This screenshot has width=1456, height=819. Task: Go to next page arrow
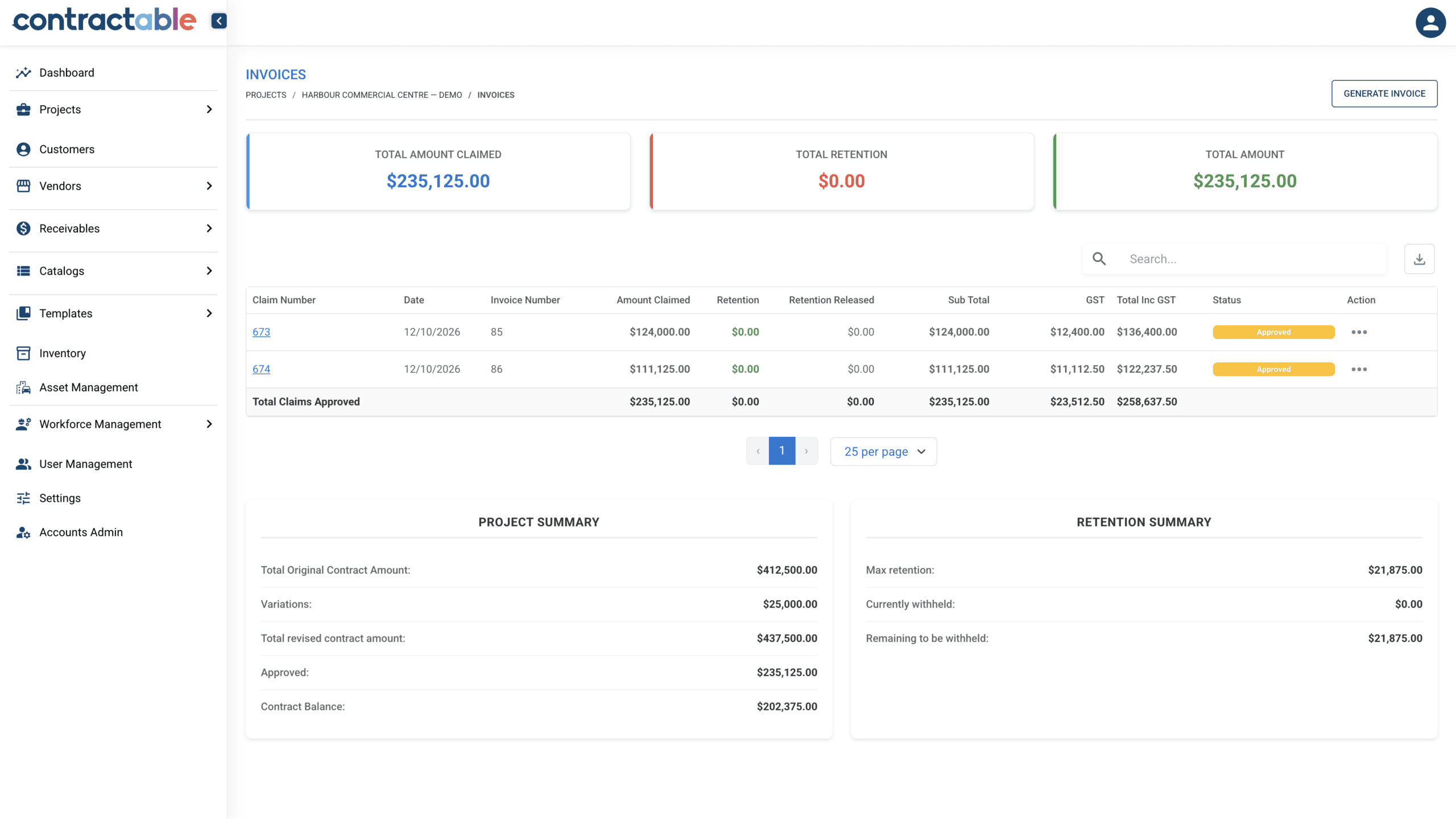click(x=806, y=451)
